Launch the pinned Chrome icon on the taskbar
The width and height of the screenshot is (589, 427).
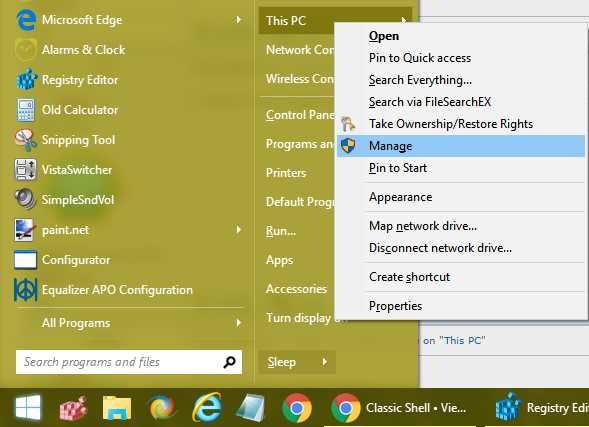pyautogui.click(x=297, y=408)
